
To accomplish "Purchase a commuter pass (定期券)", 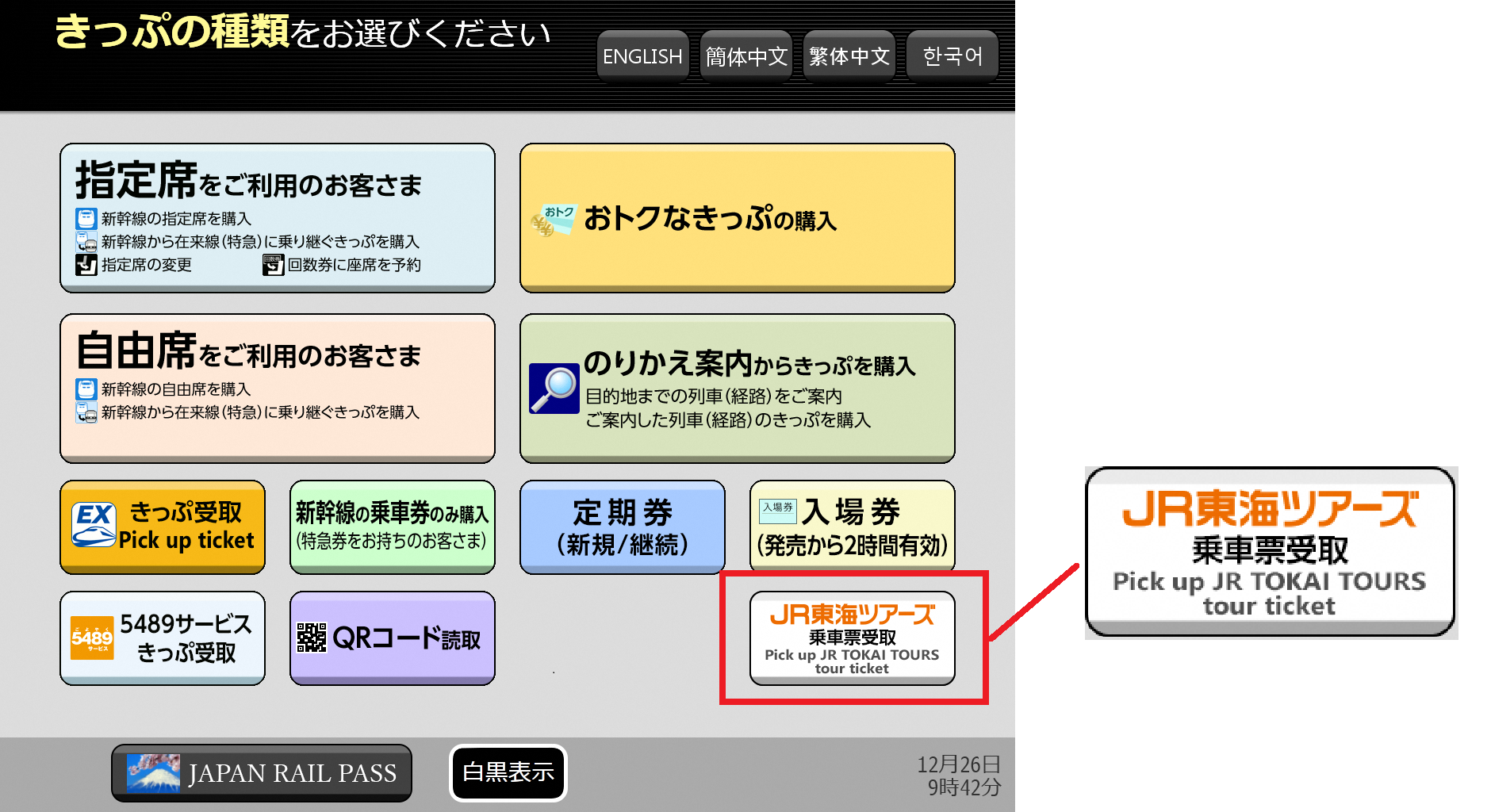I will click(x=622, y=527).
